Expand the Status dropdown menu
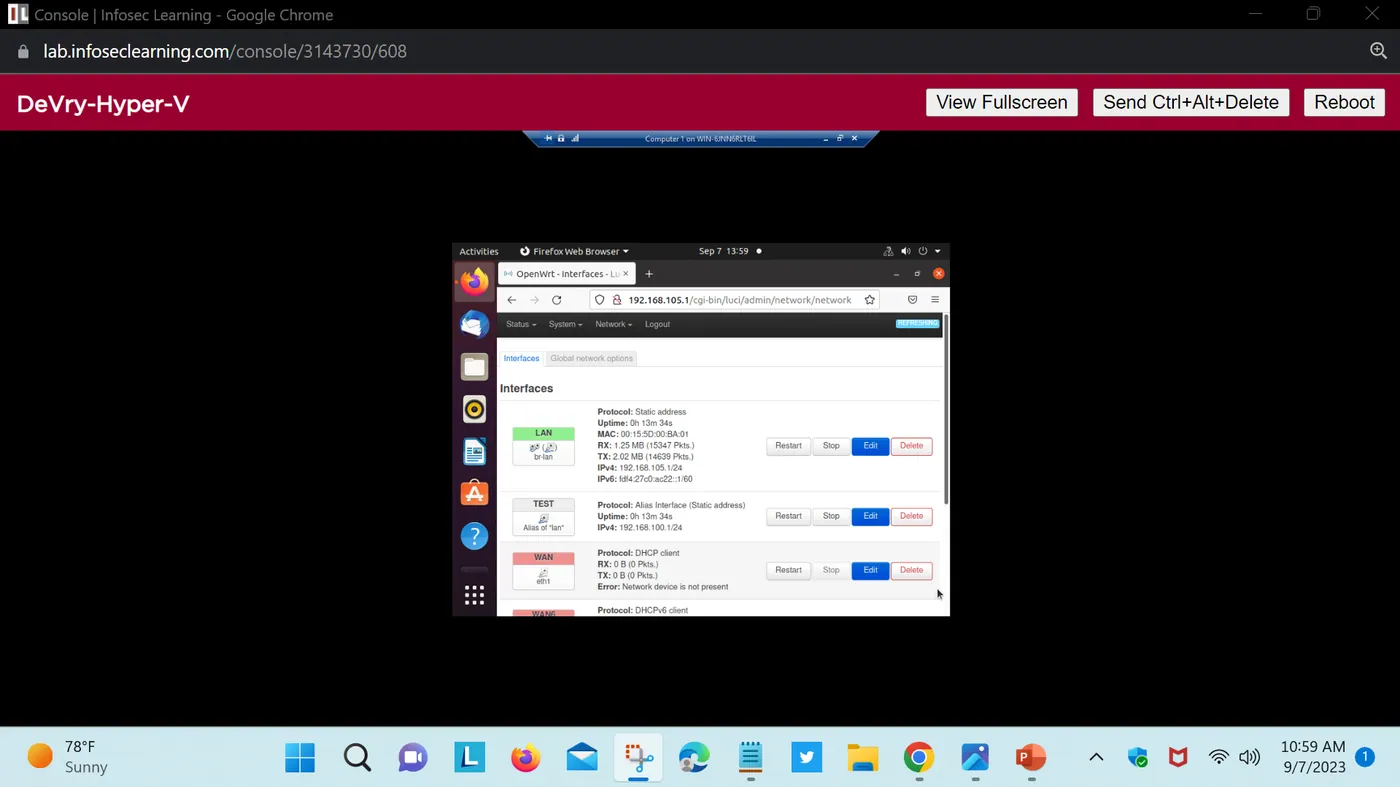Image resolution: width=1400 pixels, height=787 pixels. point(521,324)
